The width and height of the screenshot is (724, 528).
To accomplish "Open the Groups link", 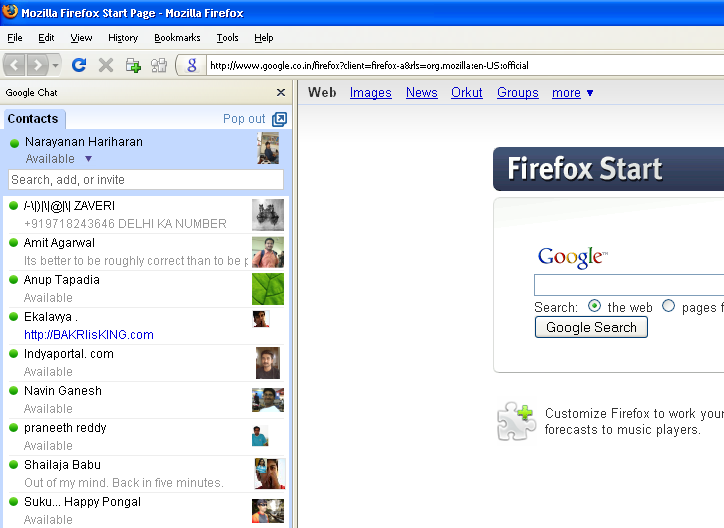I will click(x=518, y=93).
